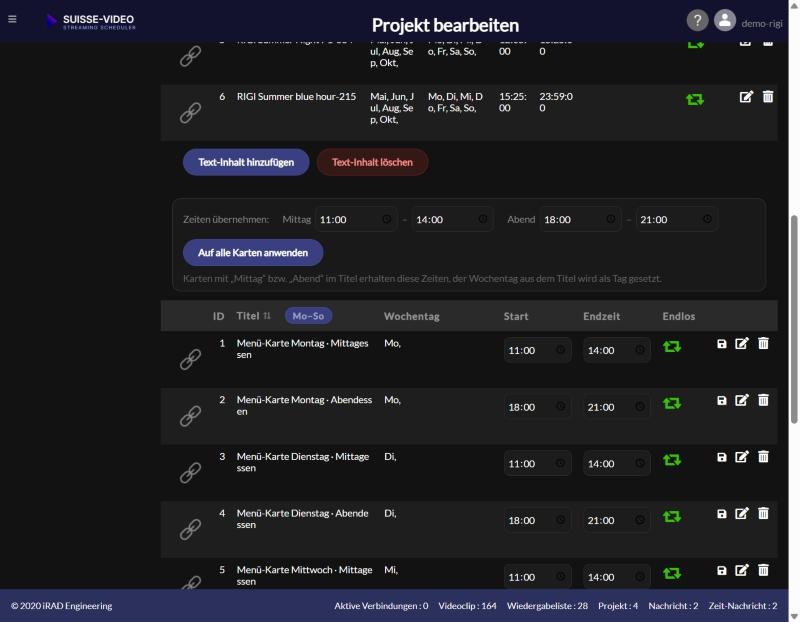
Task: Open the hamburger navigation menu
Action: click(x=12, y=19)
